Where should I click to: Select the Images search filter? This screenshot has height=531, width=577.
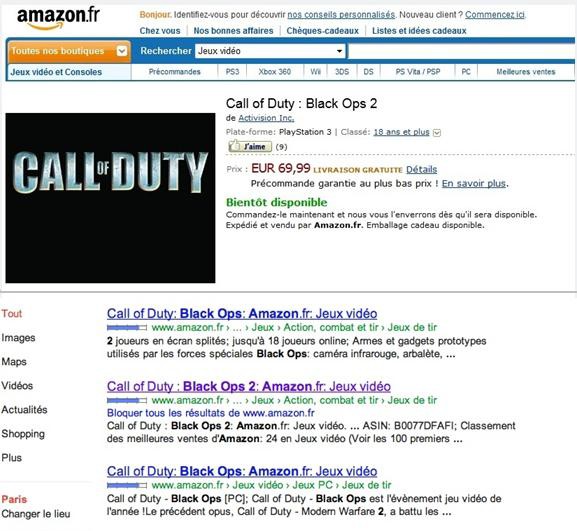click(18, 338)
